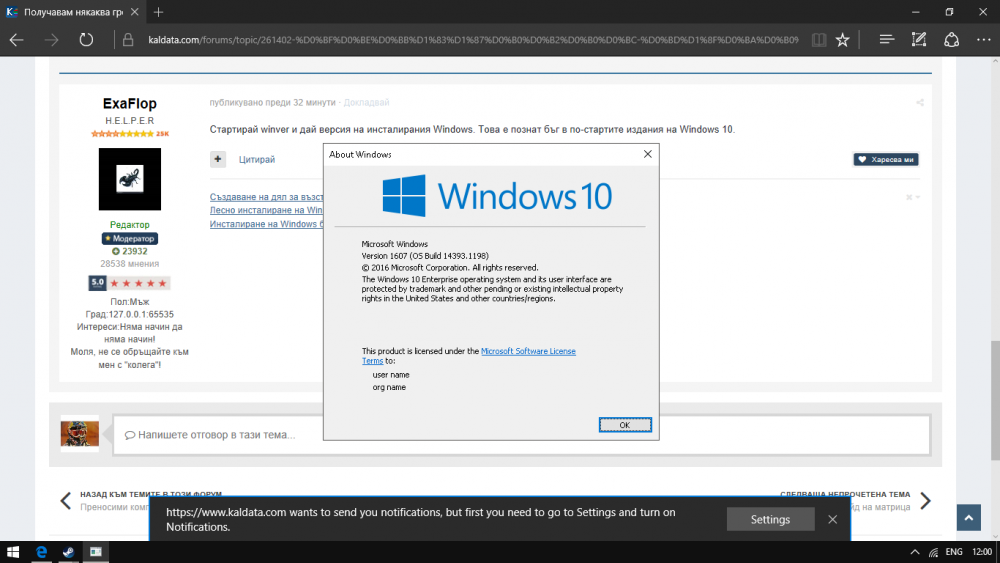Click ENG language indicator in tray

click(x=954, y=552)
